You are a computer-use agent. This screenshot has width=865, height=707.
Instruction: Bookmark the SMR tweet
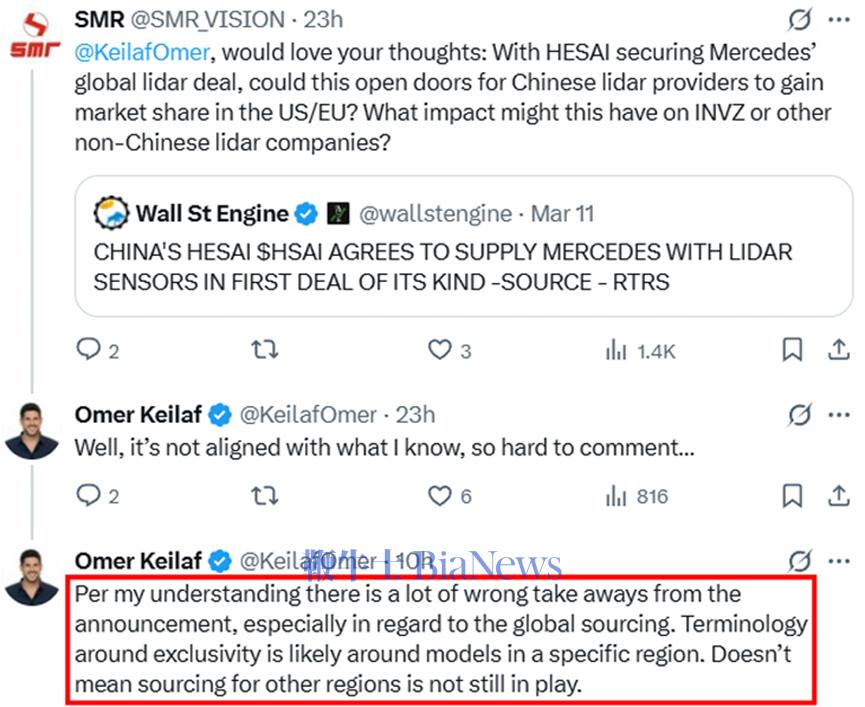tap(792, 350)
